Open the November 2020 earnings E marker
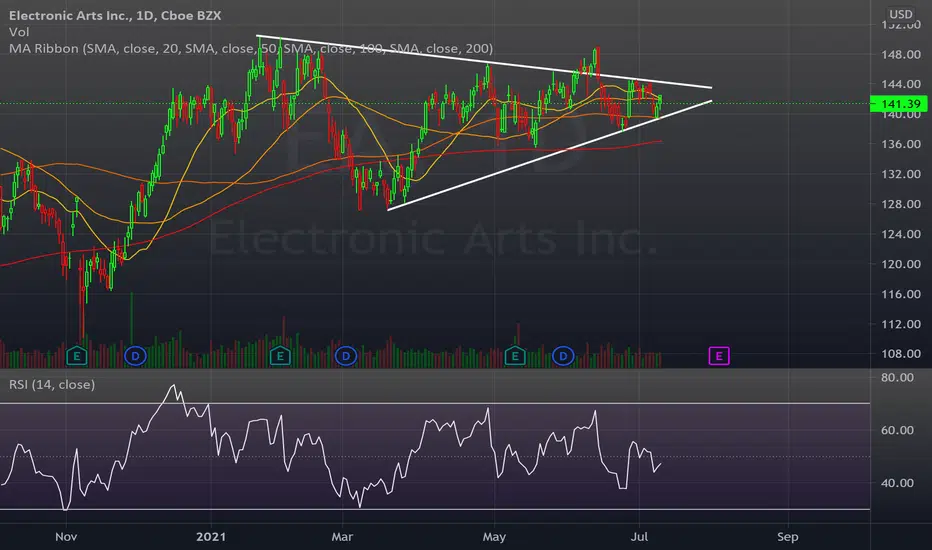The width and height of the screenshot is (932, 550). click(x=77, y=356)
